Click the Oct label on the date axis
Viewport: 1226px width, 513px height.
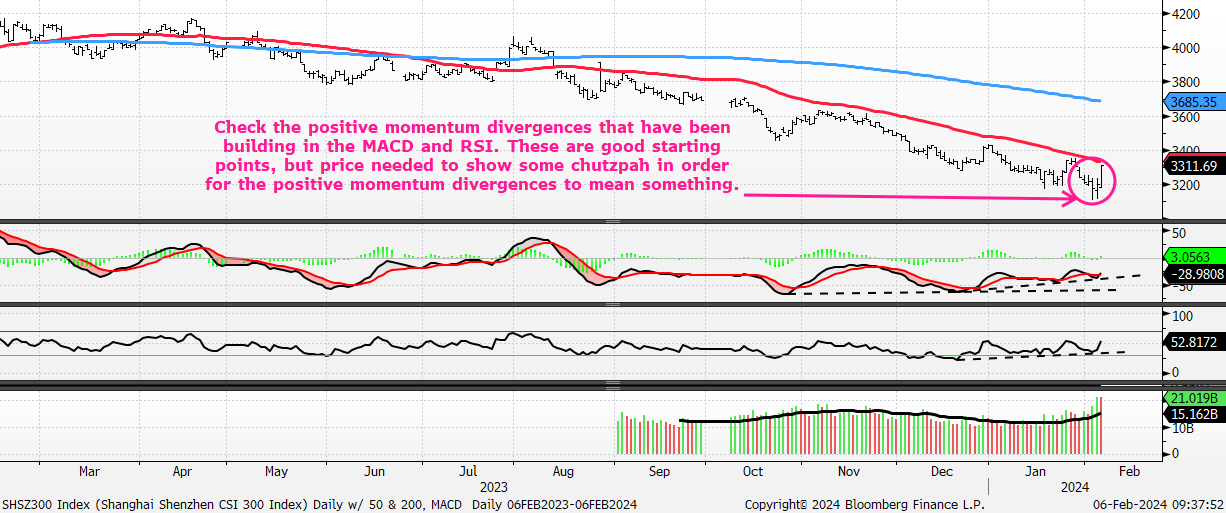[753, 469]
